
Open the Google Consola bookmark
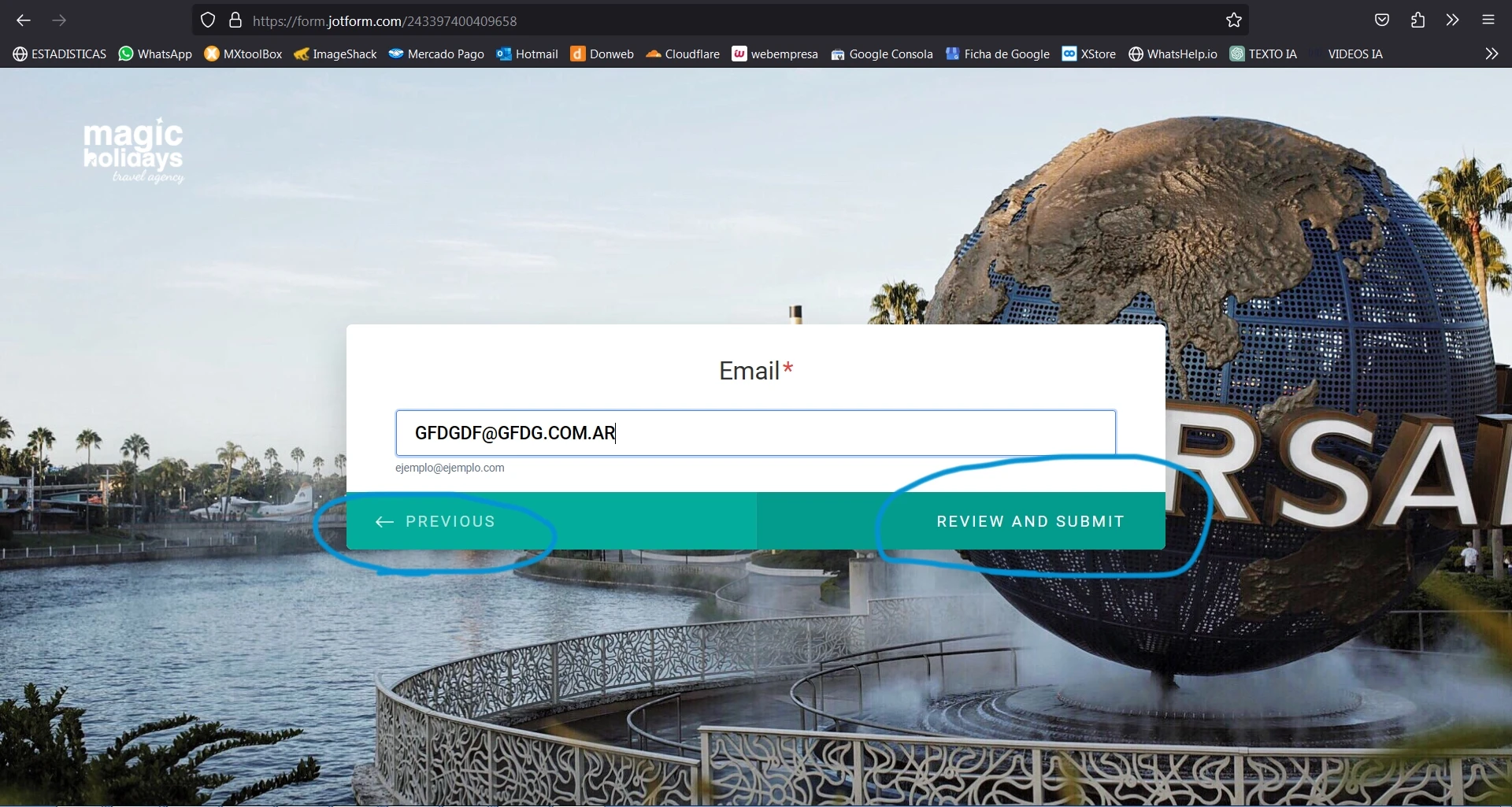point(881,54)
